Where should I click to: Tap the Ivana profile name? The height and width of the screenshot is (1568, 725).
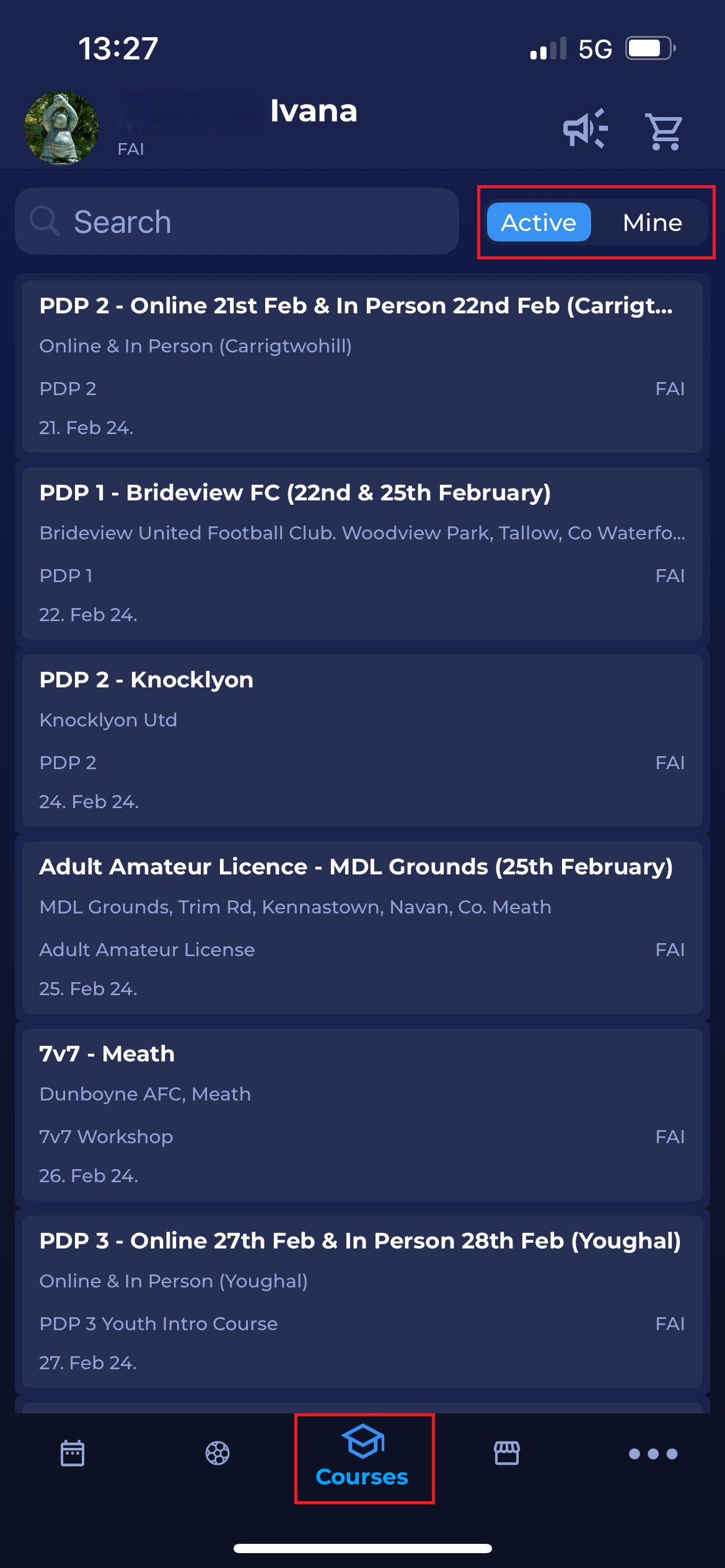click(314, 111)
